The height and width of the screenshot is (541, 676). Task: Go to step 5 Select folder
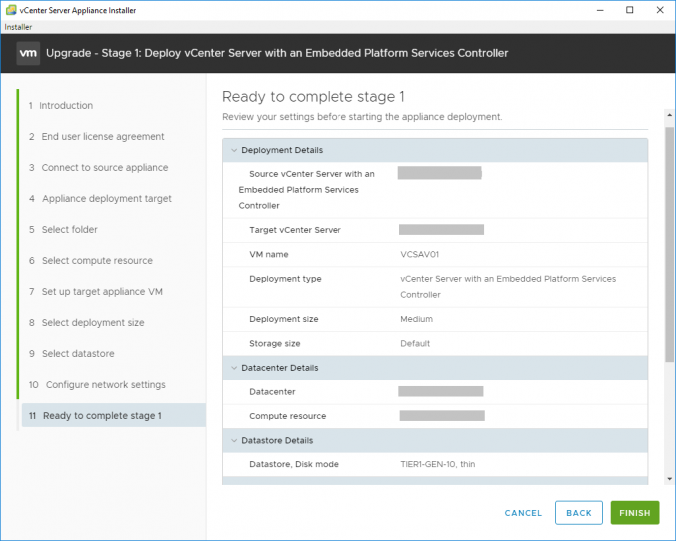point(63,230)
